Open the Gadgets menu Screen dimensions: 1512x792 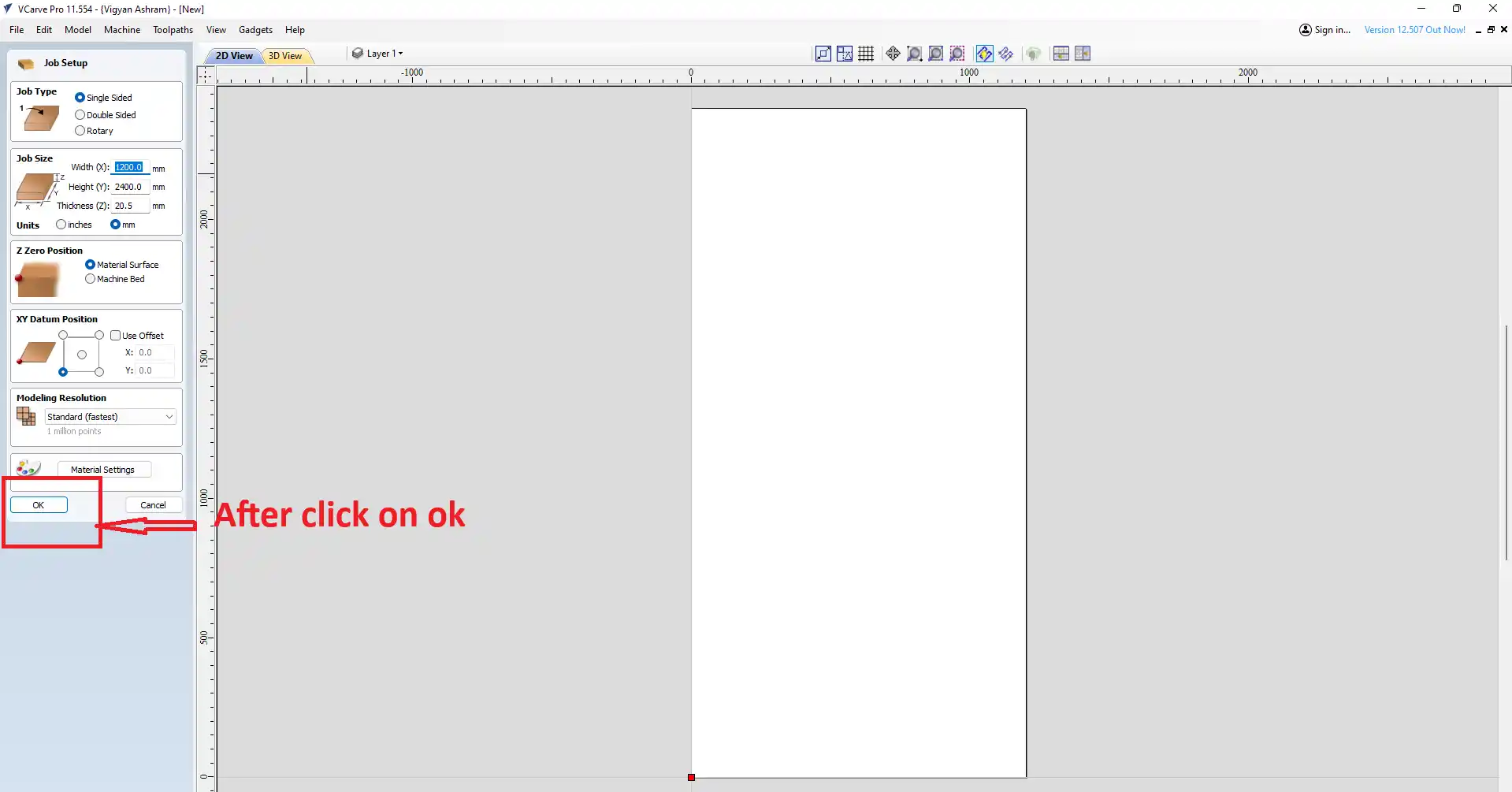tap(256, 30)
